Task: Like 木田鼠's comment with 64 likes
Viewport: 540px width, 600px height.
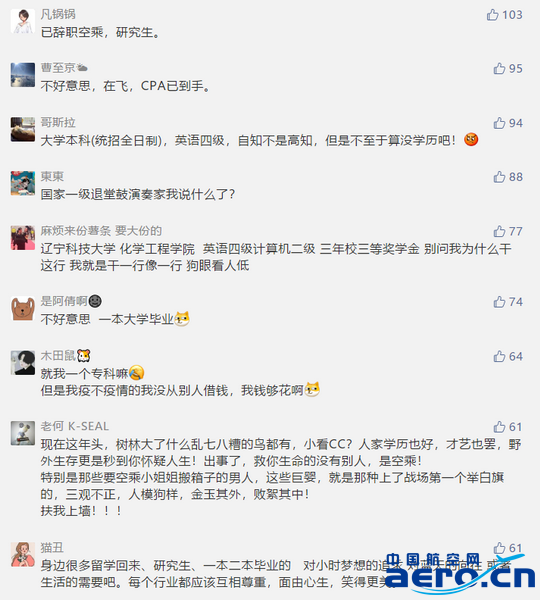Action: pos(499,356)
